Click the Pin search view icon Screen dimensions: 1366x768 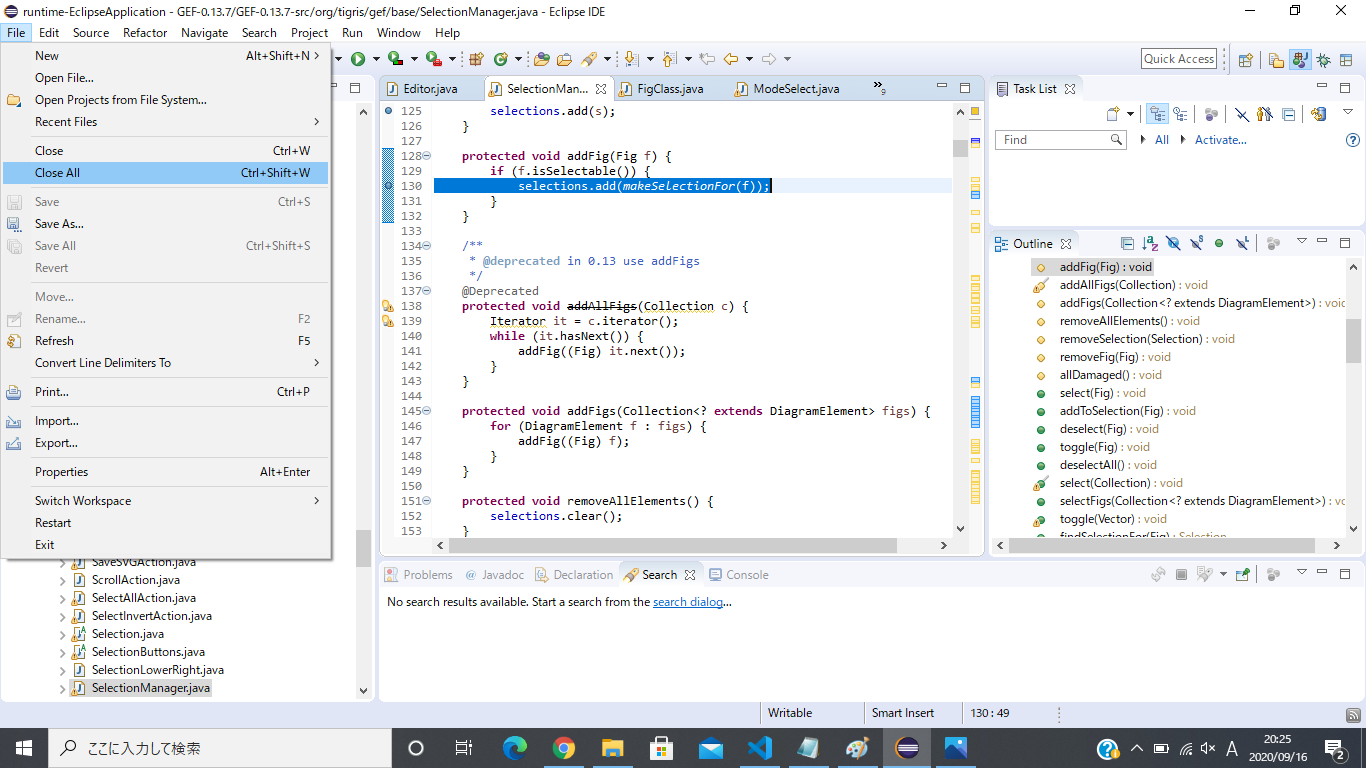(x=1242, y=574)
